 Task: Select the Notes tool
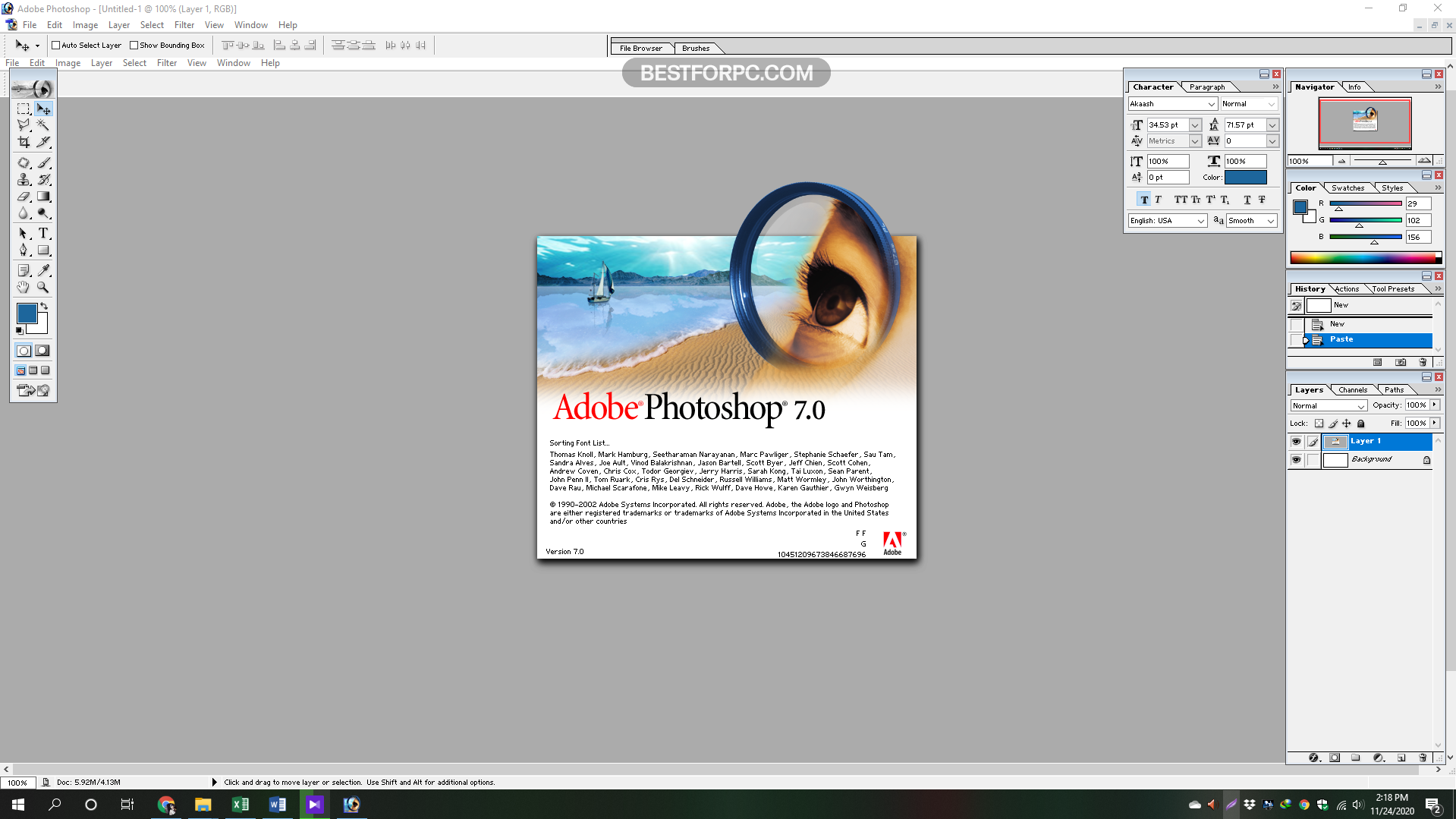point(24,270)
